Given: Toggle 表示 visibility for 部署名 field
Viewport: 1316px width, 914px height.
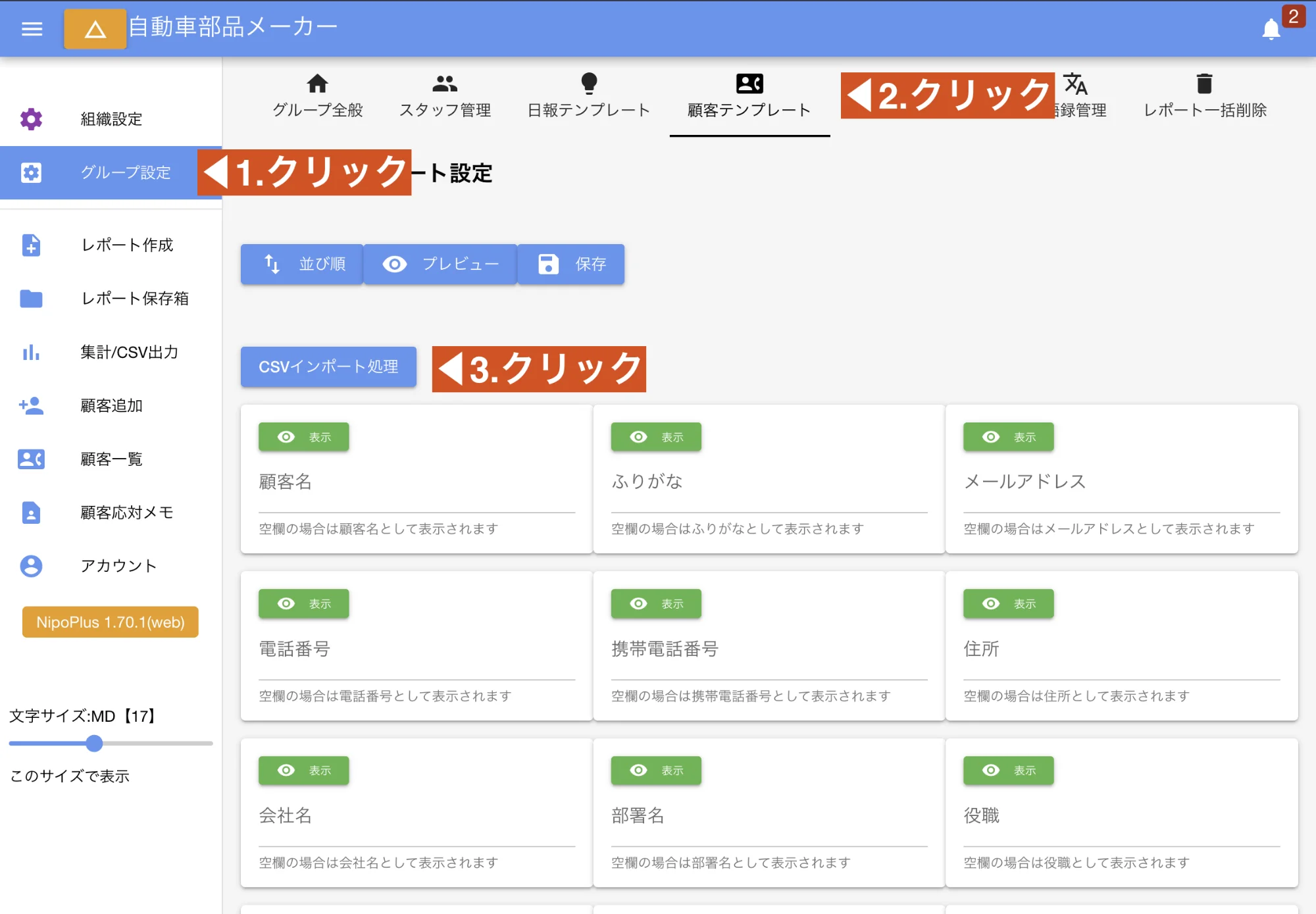Looking at the screenshot, I should click(656, 771).
